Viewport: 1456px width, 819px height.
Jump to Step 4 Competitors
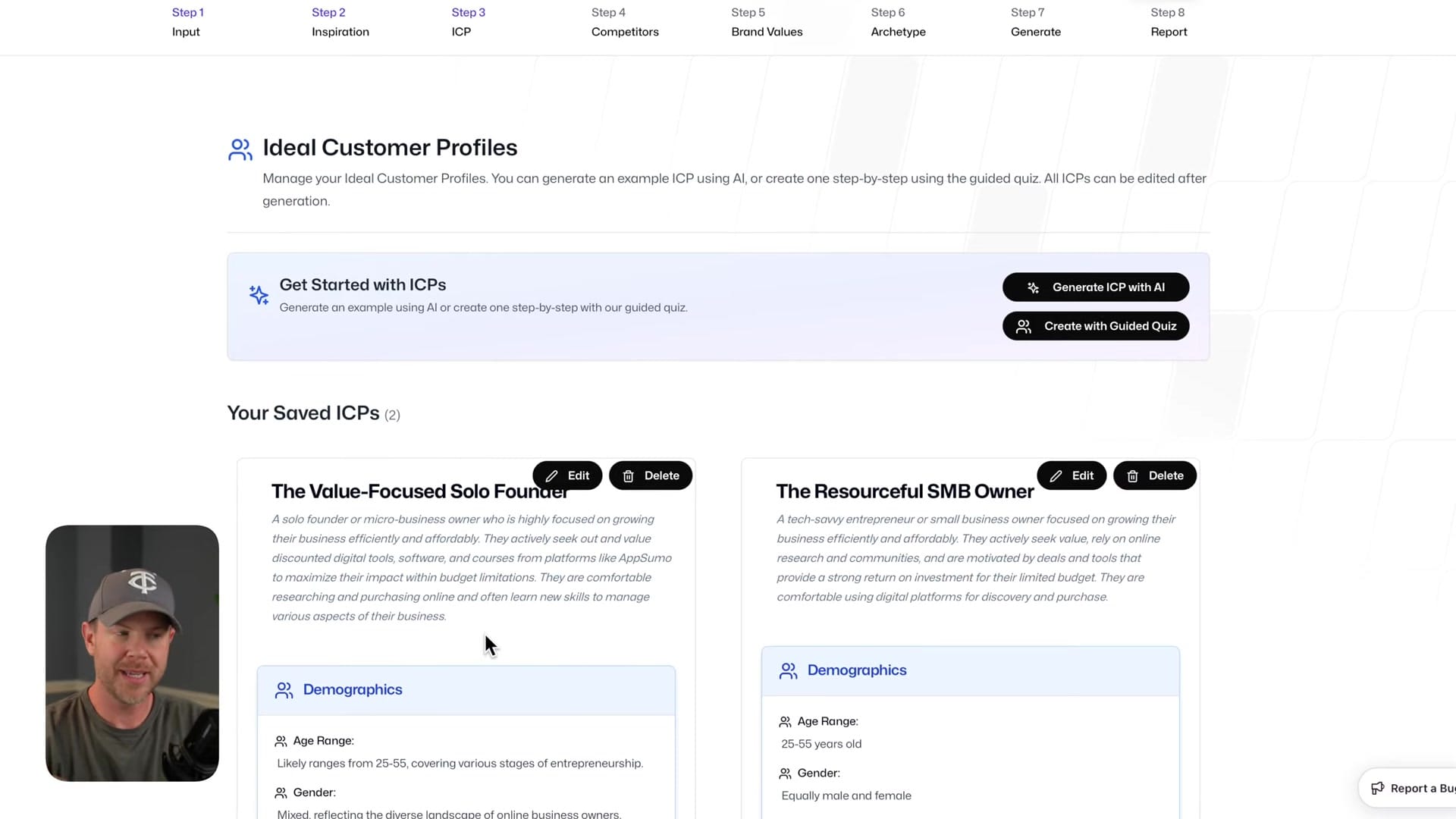[625, 22]
